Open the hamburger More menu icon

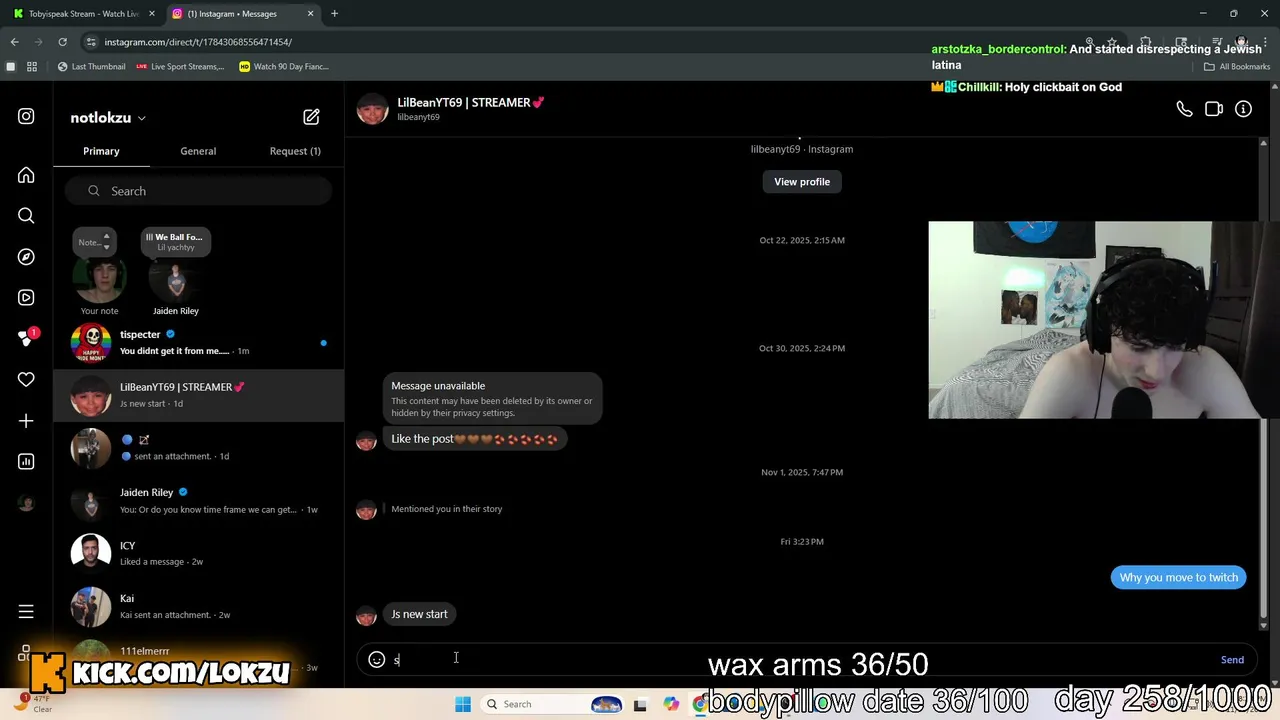coord(26,611)
